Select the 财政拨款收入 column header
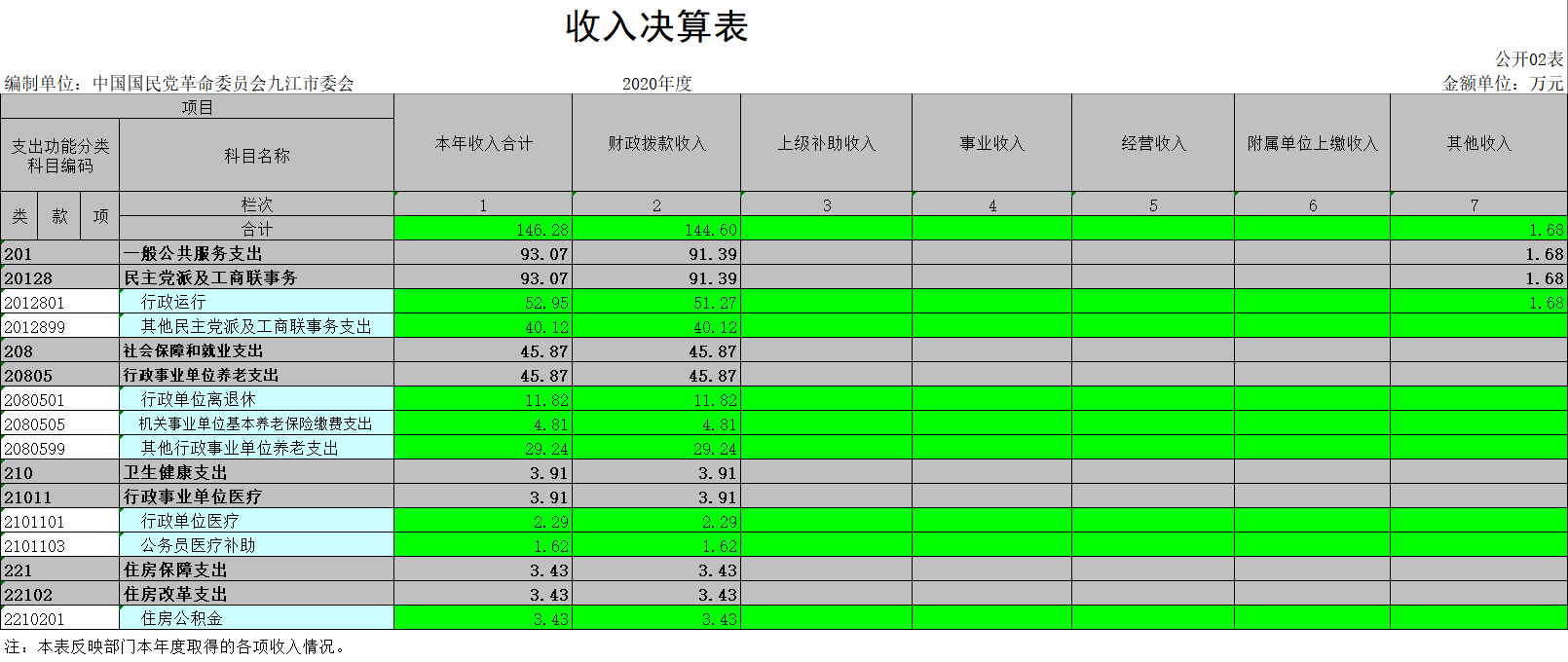 tap(656, 143)
